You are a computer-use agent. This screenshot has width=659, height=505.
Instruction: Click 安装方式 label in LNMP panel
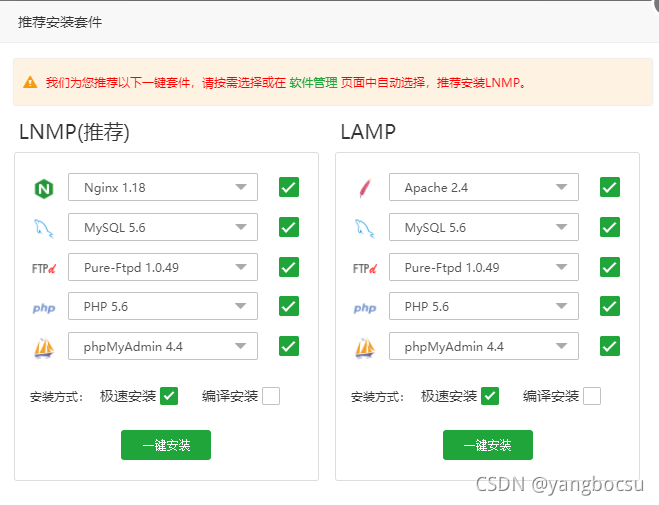56,396
